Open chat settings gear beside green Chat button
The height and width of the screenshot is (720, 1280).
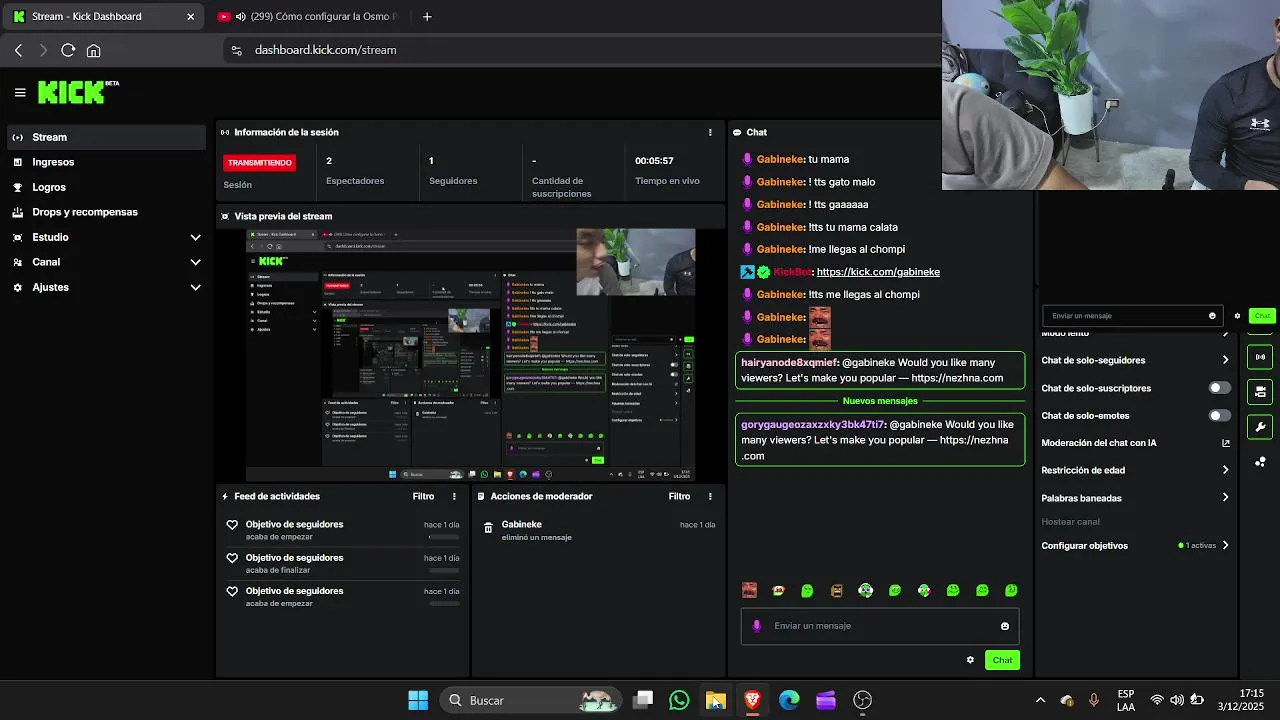tap(970, 660)
